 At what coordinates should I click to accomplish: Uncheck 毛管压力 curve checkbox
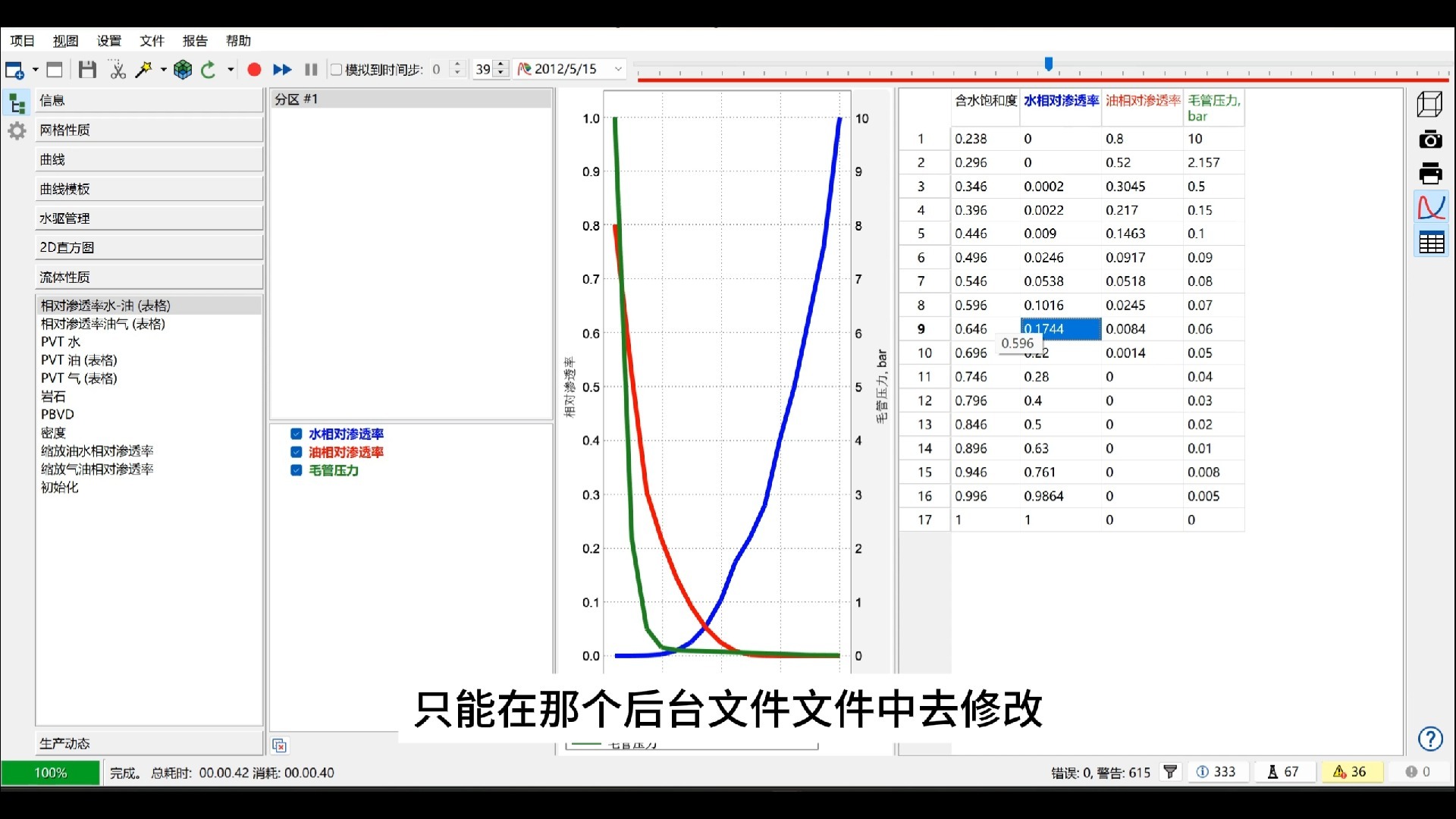pos(297,470)
